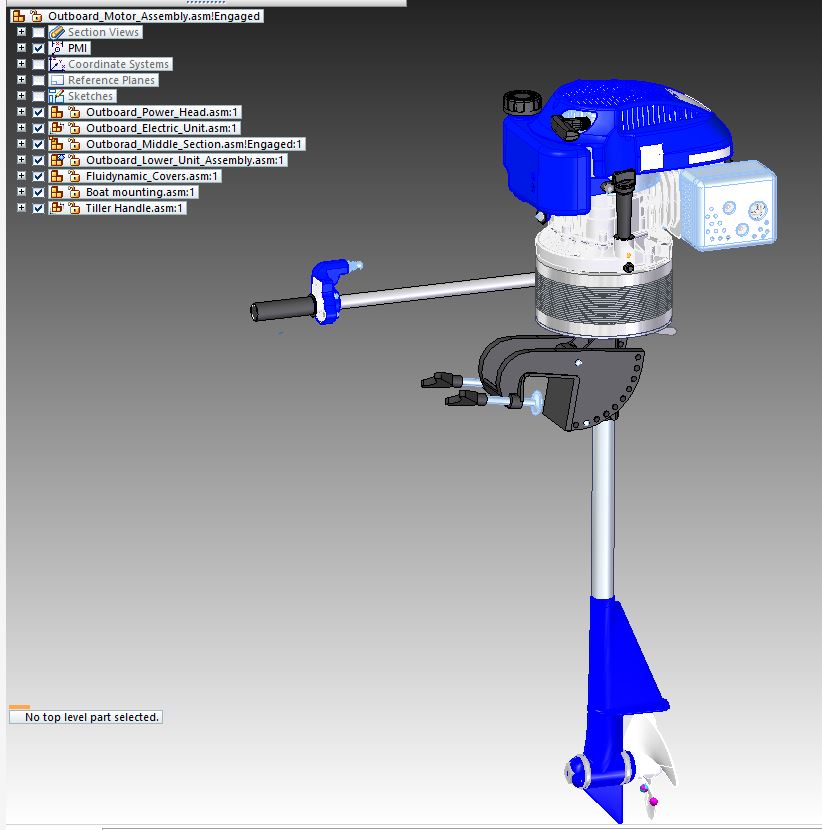This screenshot has width=822, height=830.
Task: Click the Coordinate Systems axis icon
Action: pos(57,64)
